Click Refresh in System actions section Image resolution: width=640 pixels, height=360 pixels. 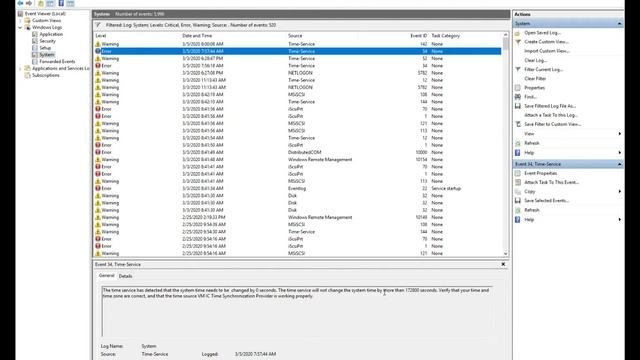(532, 143)
